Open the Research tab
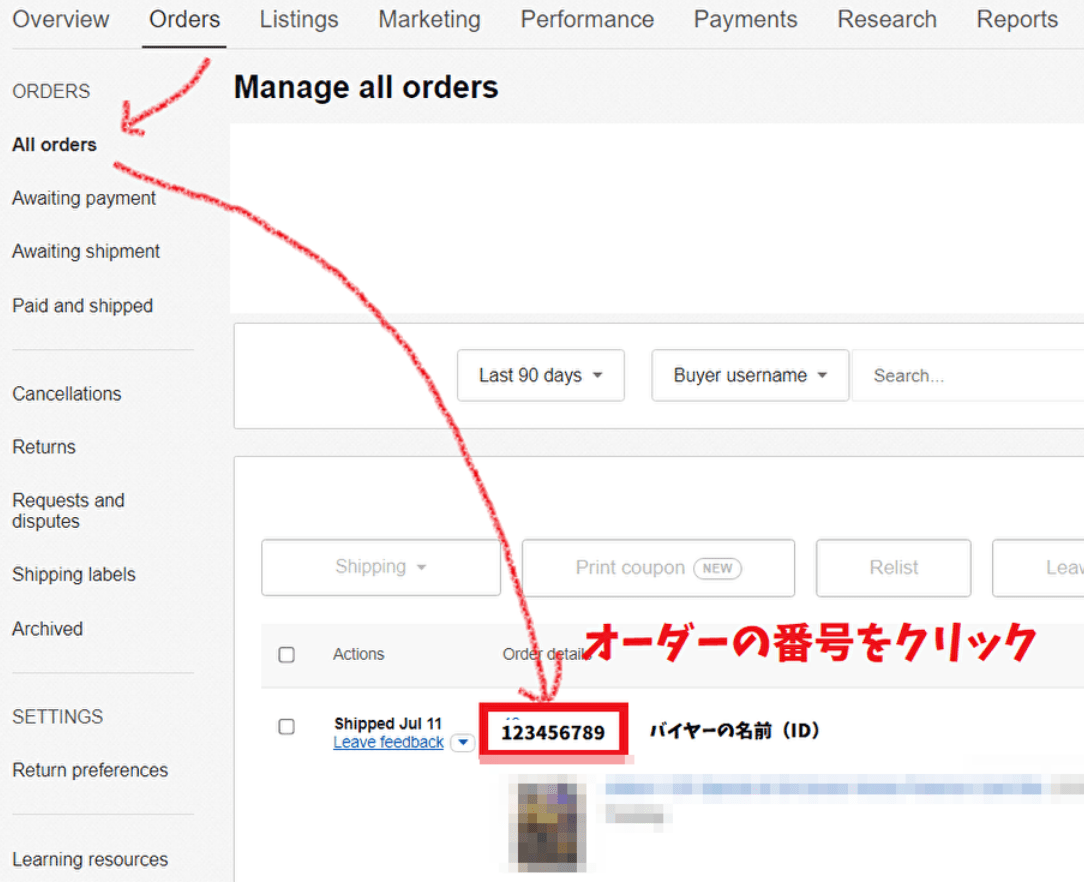 pos(887,19)
